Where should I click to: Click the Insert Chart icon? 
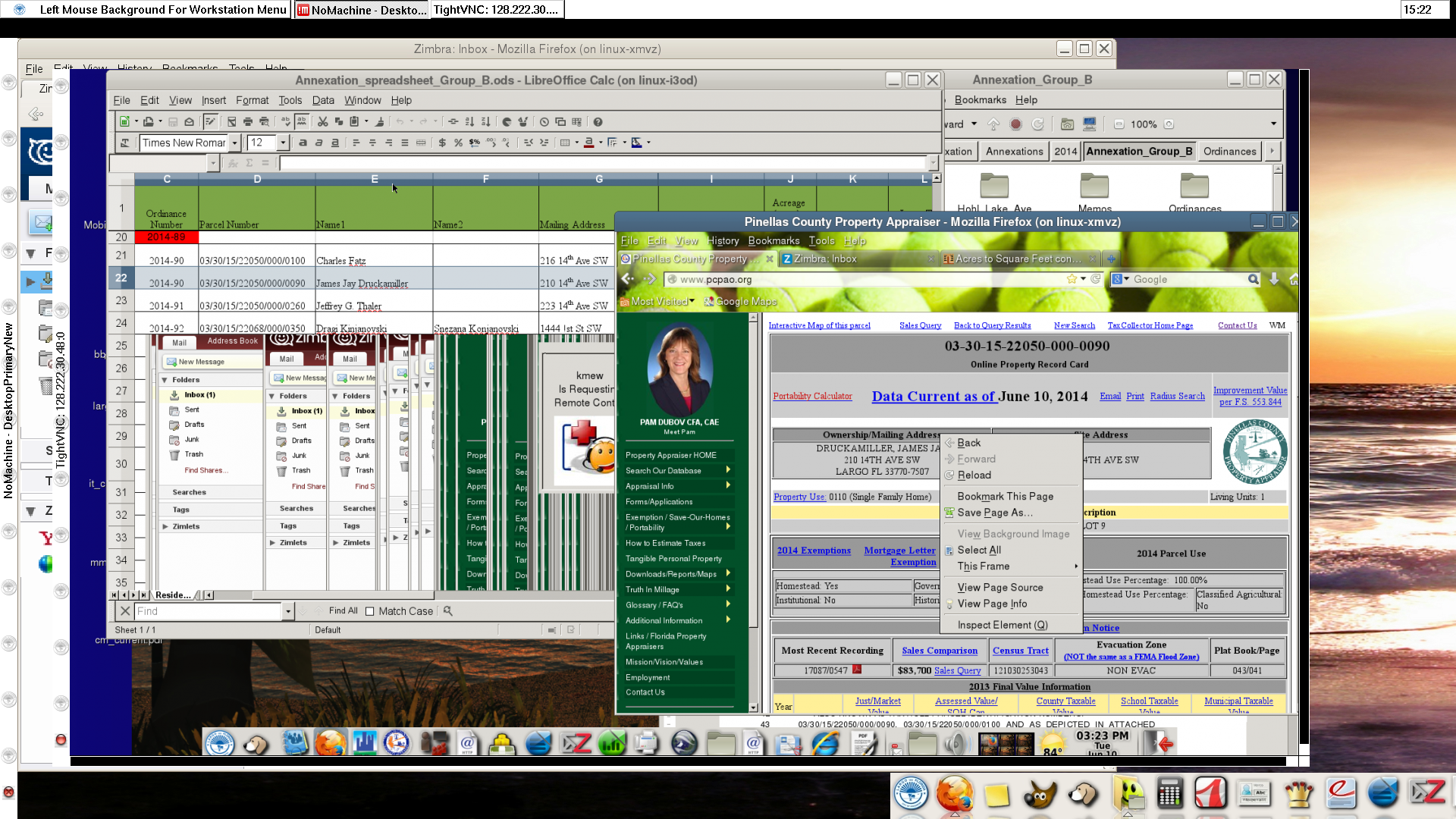point(507,121)
